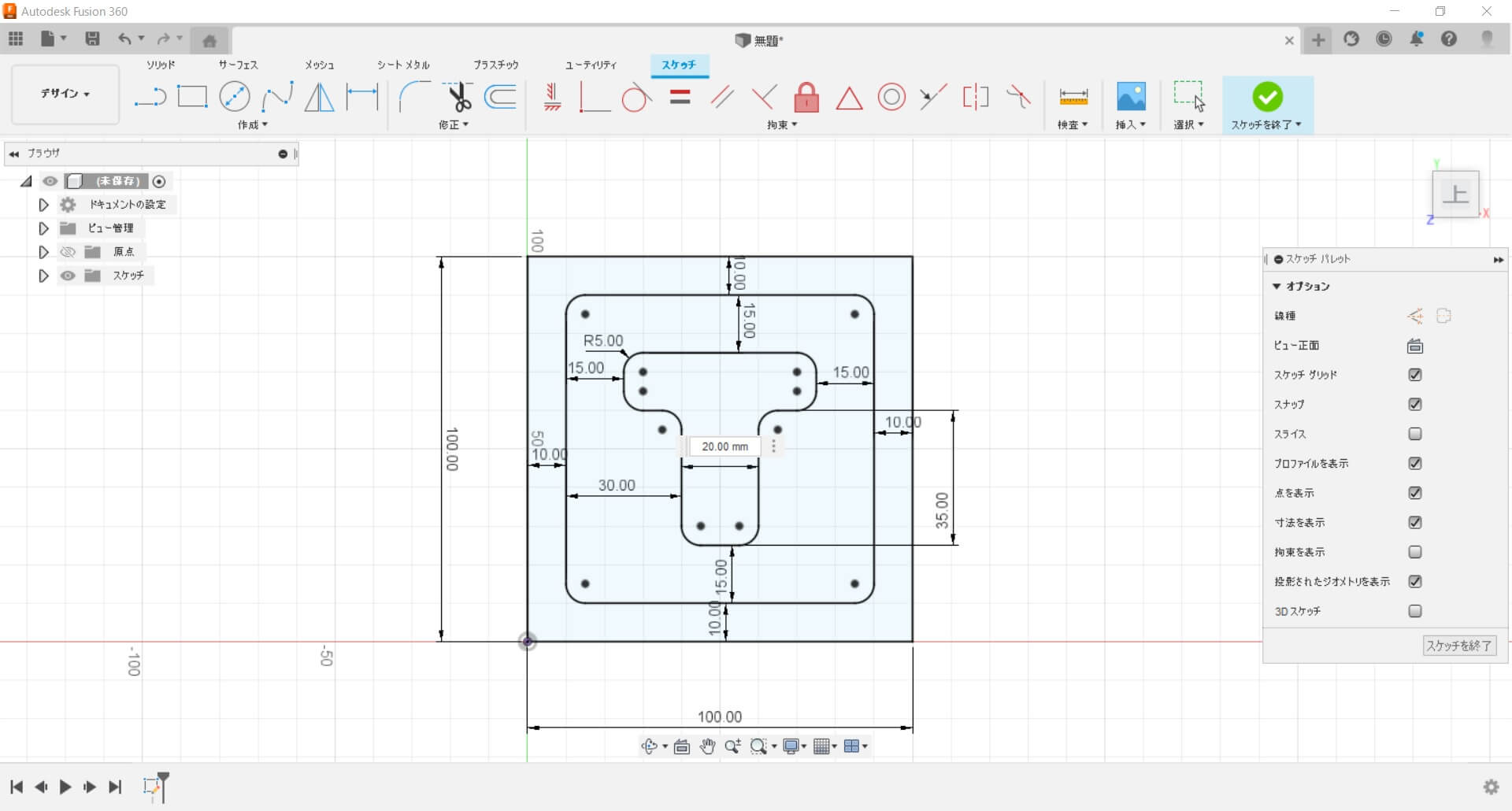Viewport: 1512px width, 811px height.
Task: Click the lock/fix constraint icon
Action: click(x=806, y=98)
